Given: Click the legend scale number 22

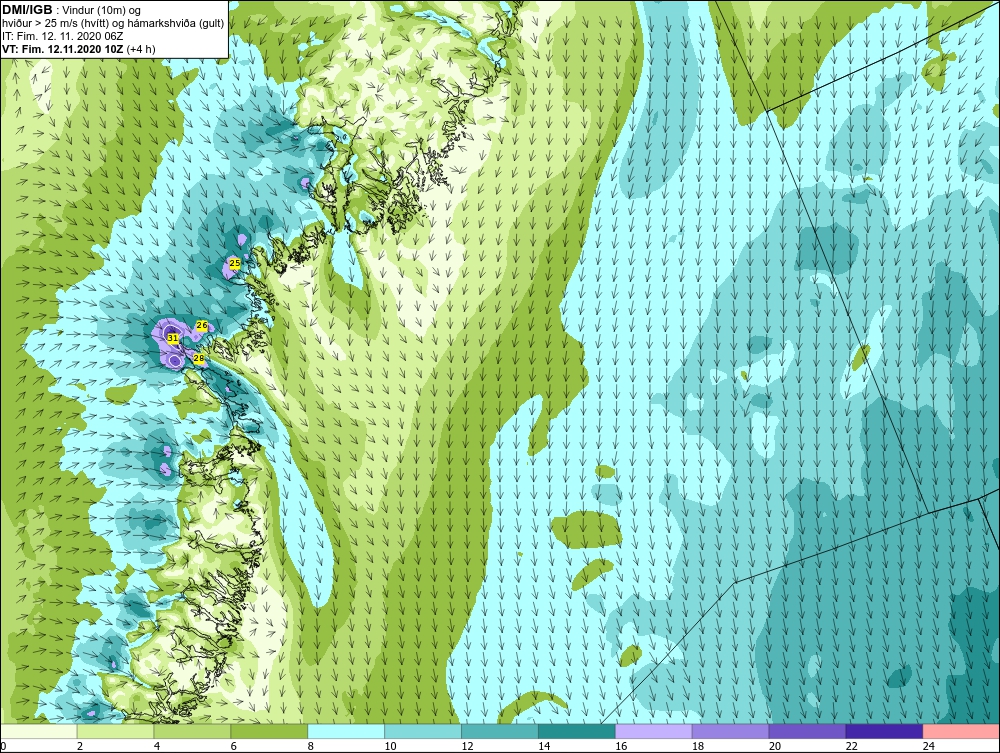Looking at the screenshot, I should click(x=851, y=746).
